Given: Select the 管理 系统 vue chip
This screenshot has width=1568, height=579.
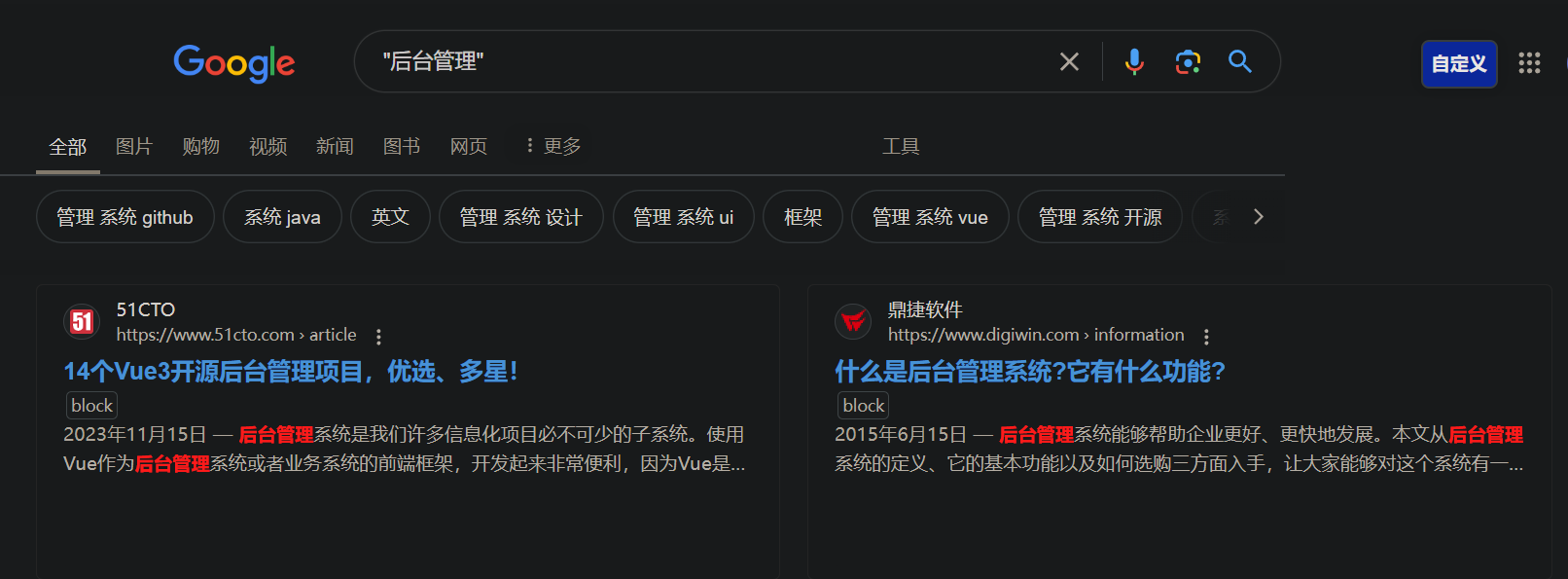Looking at the screenshot, I should 931,217.
